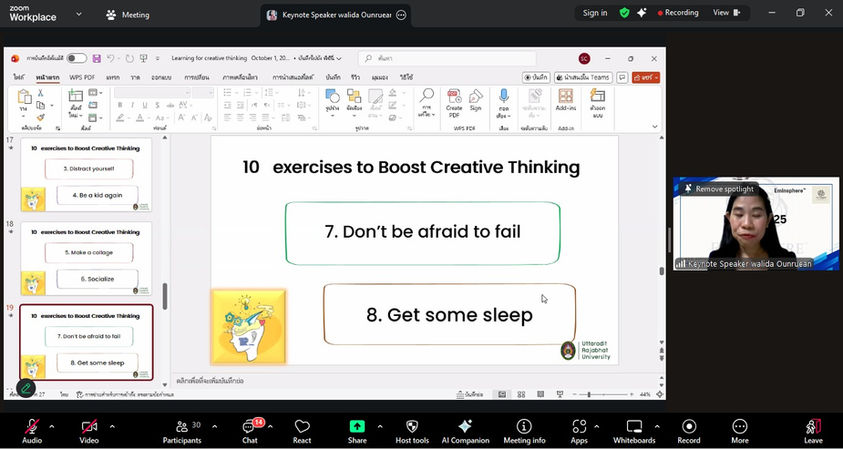Expand Video options arrow
This screenshot has width=843, height=449.
[x=112, y=427]
